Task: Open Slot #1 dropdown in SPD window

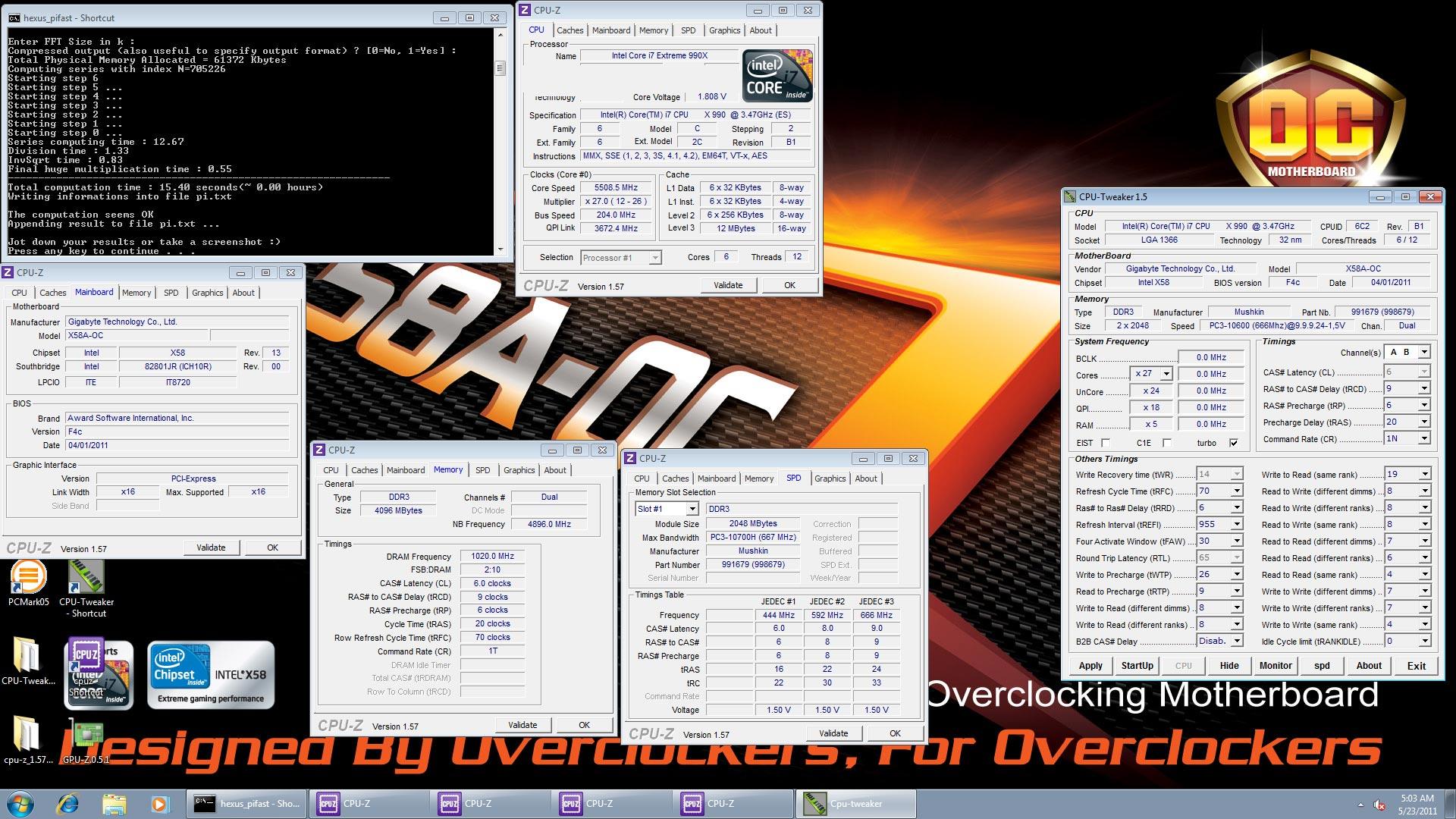Action: (x=692, y=509)
